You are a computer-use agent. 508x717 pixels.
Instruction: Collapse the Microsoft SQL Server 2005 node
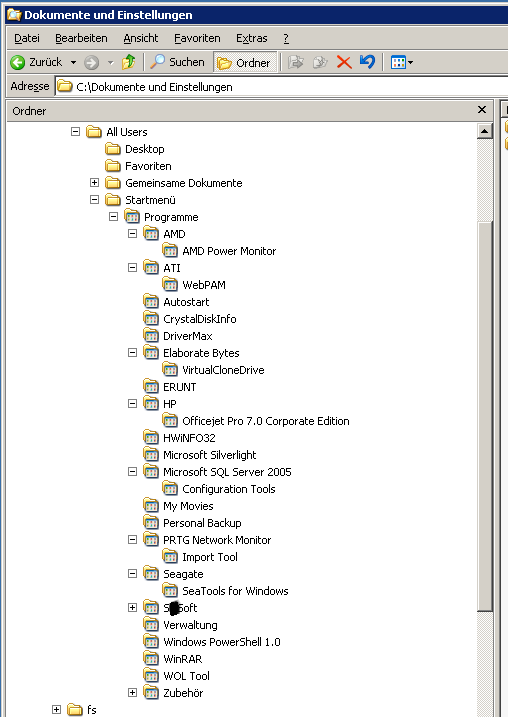(132, 471)
